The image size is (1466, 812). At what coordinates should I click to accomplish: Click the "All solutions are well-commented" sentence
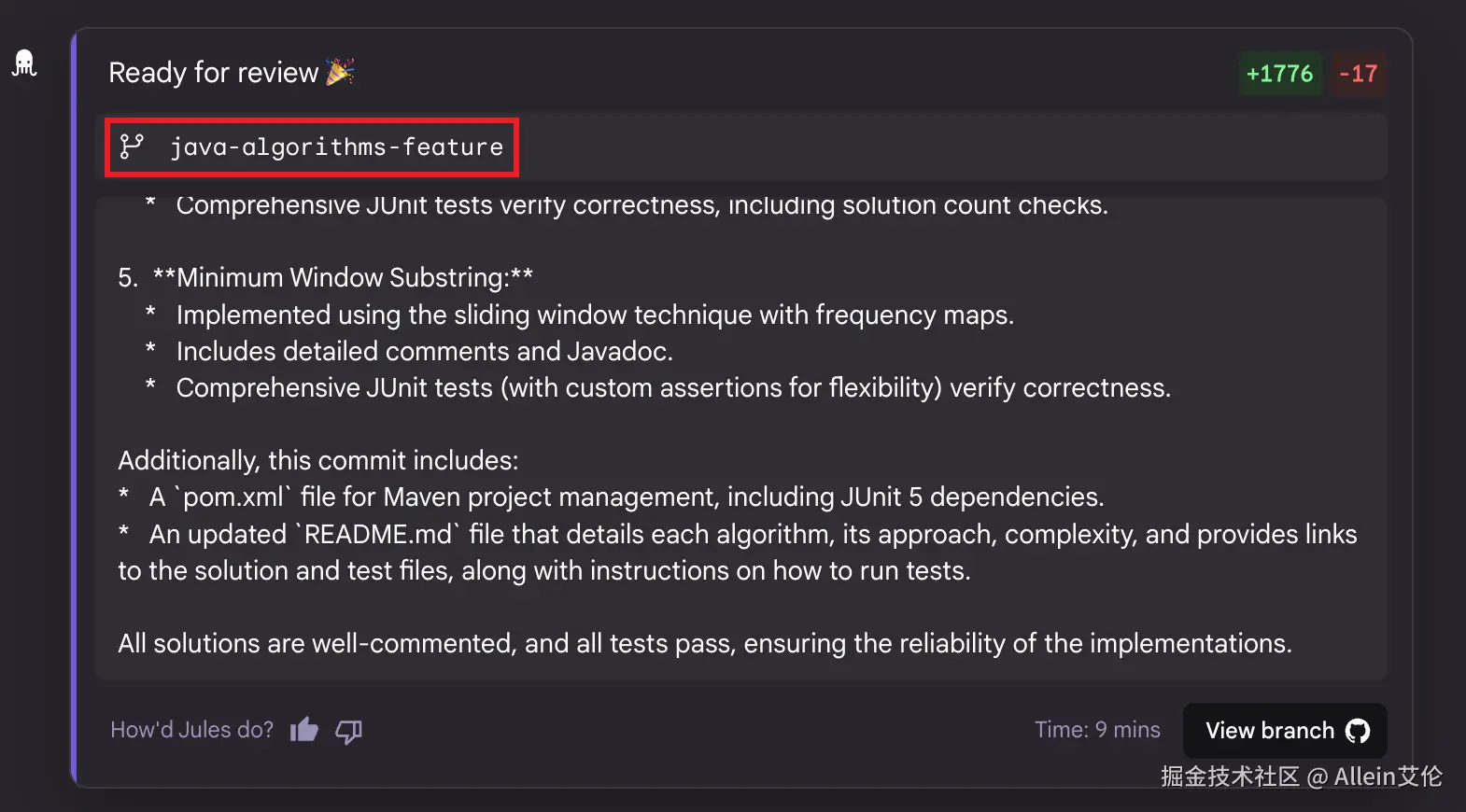(704, 643)
